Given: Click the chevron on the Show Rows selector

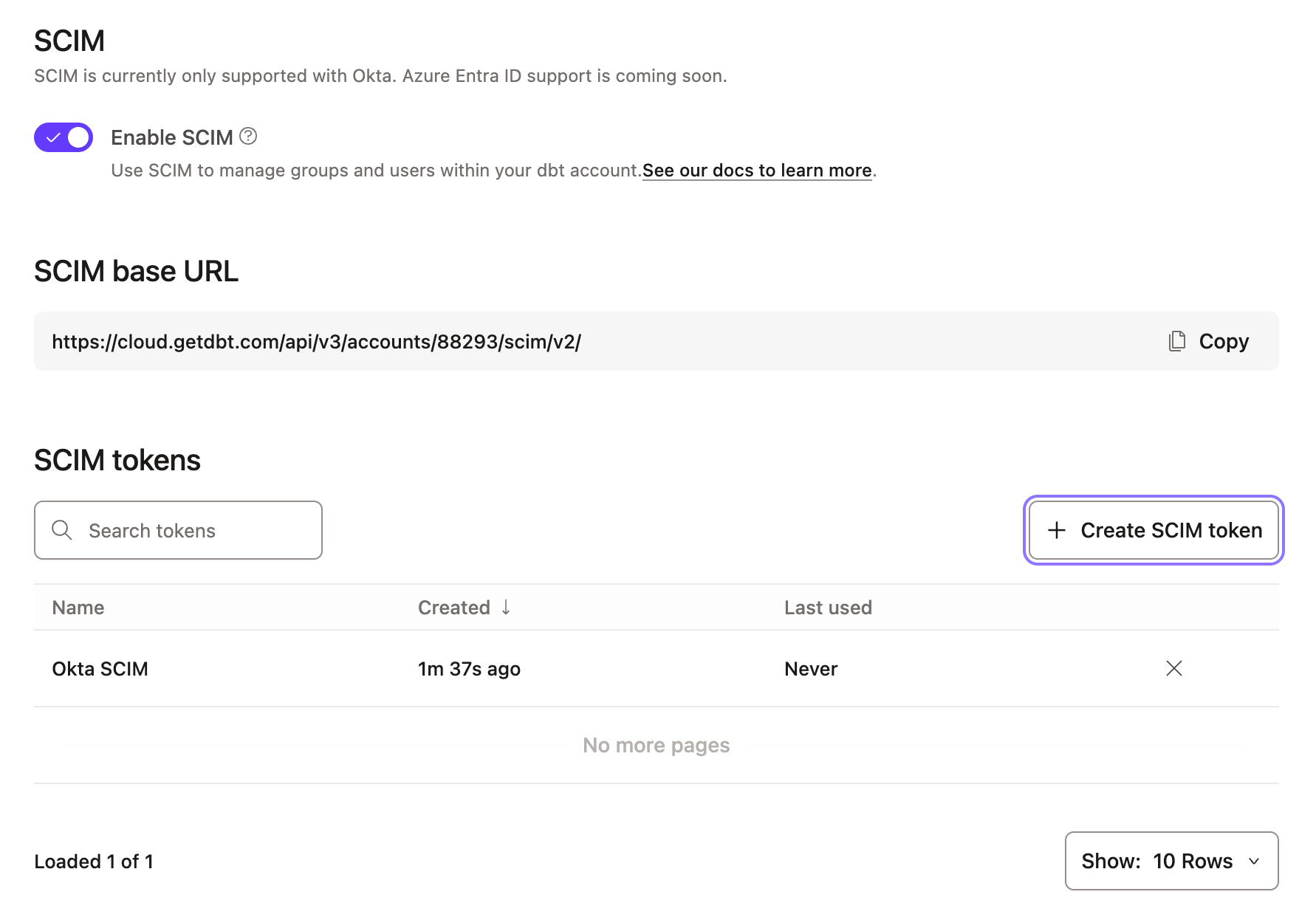Looking at the screenshot, I should pyautogui.click(x=1253, y=861).
